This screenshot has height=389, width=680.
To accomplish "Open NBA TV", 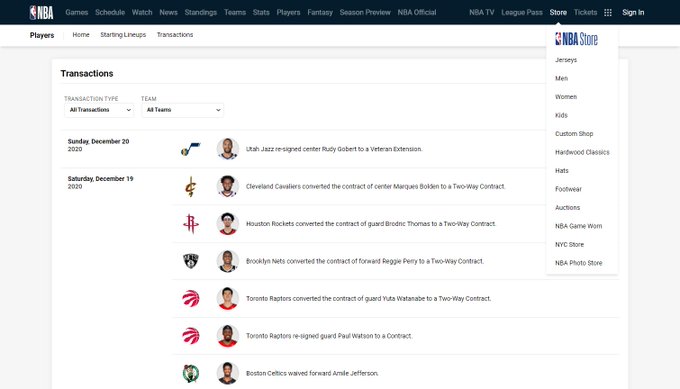I will [482, 13].
